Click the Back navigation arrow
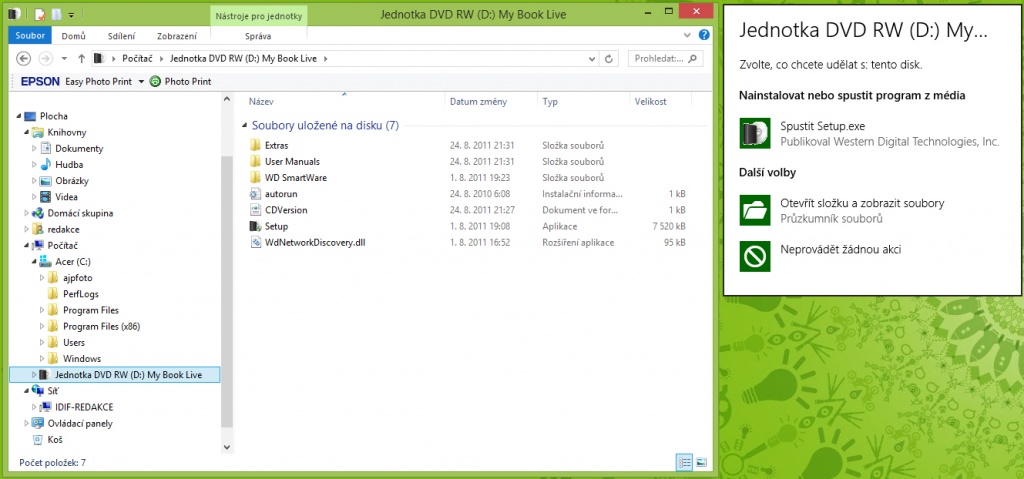This screenshot has width=1024, height=479. 24,59
